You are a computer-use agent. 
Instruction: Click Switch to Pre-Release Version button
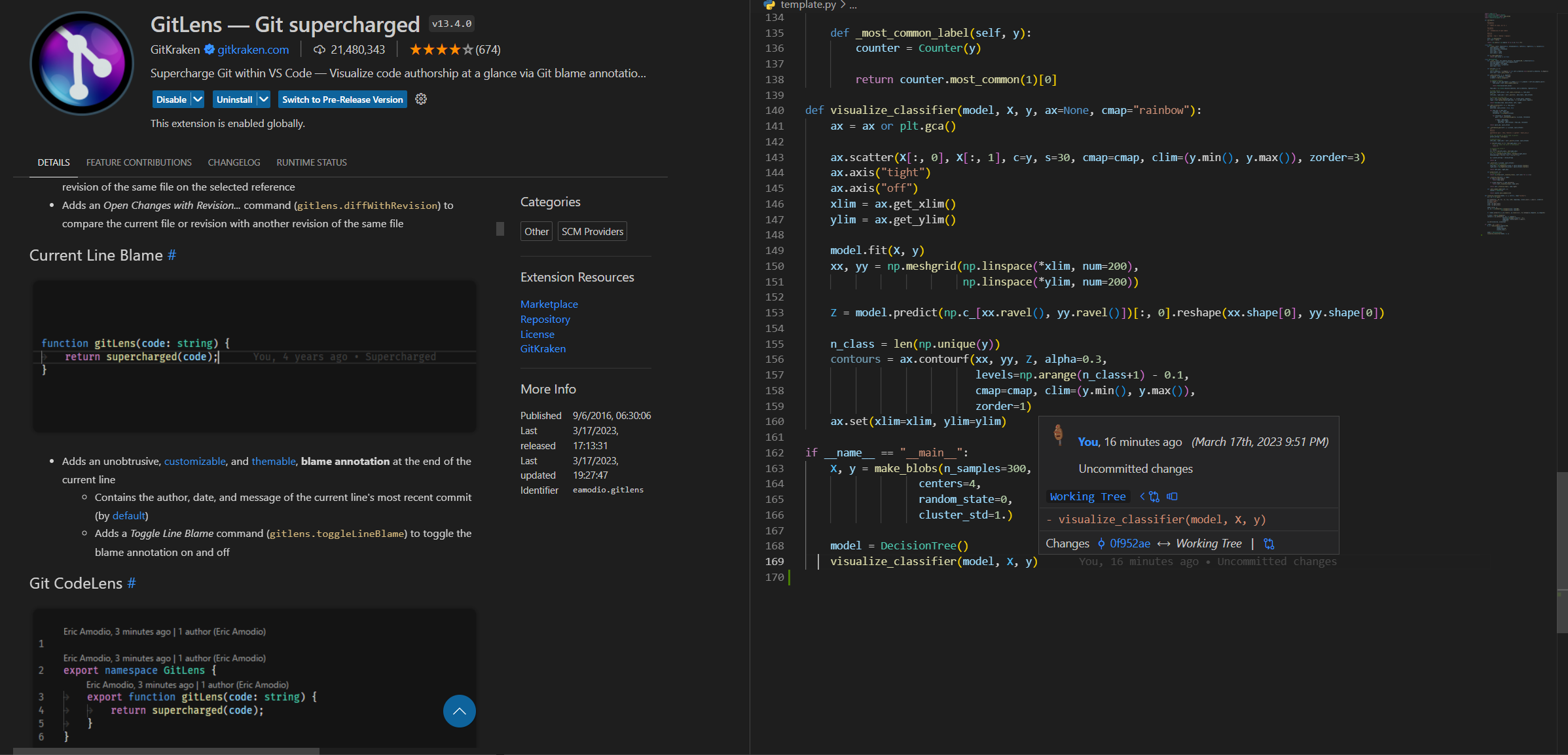click(x=342, y=100)
